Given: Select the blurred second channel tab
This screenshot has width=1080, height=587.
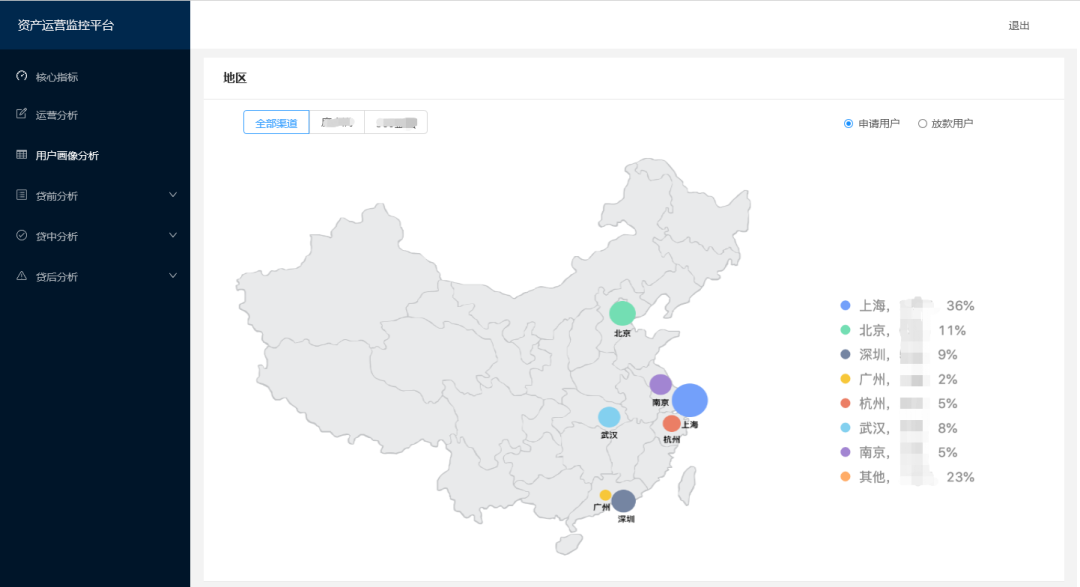Looking at the screenshot, I should (337, 123).
